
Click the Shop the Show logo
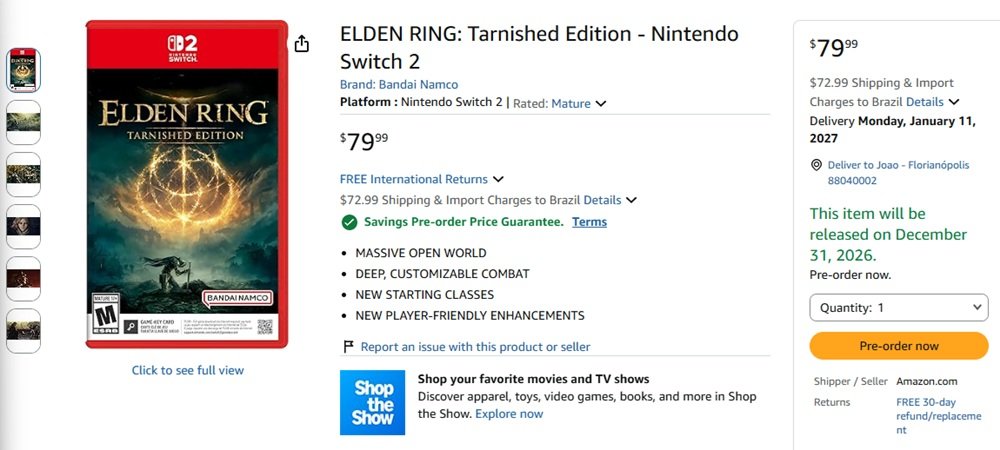(x=372, y=403)
